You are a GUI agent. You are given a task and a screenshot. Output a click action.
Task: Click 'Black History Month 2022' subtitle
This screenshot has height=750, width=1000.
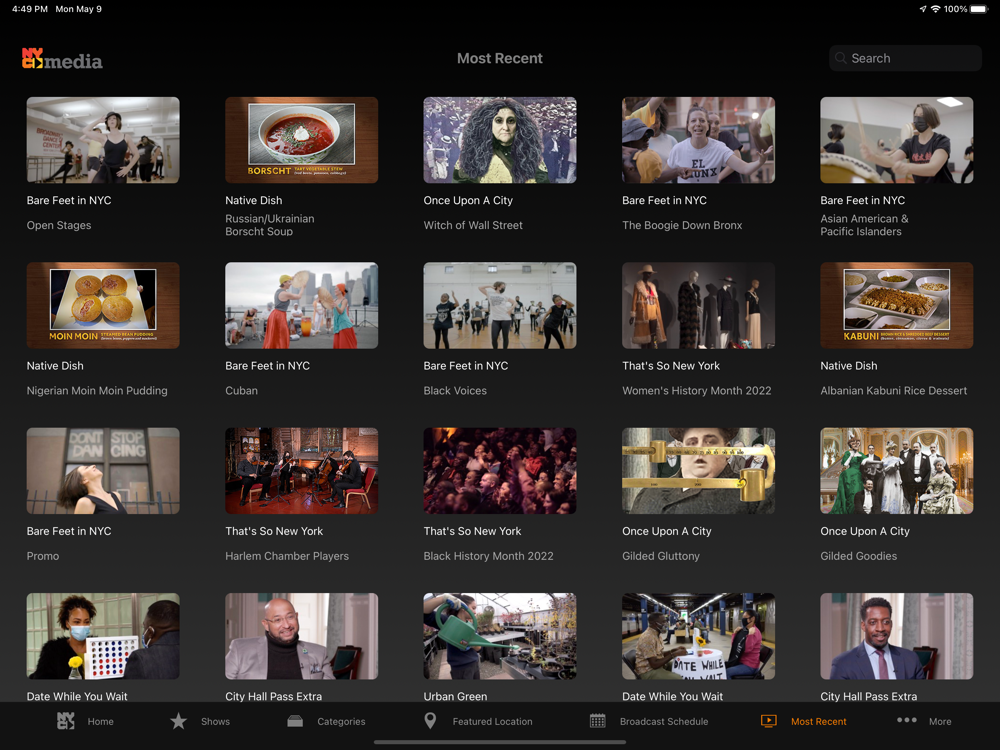click(489, 556)
